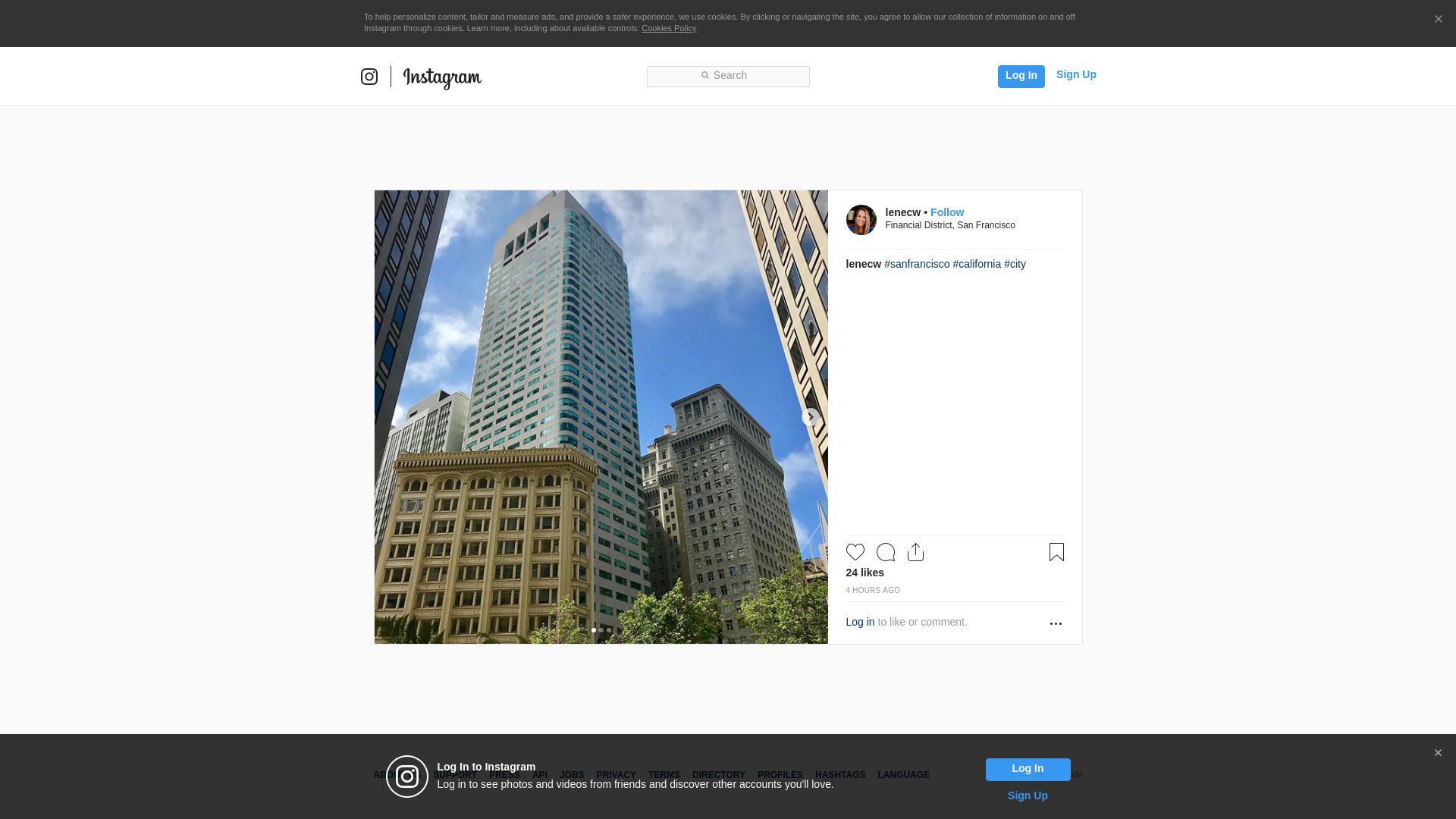1456x819 pixels.
Task: Open the #california hashtag
Action: tap(976, 264)
